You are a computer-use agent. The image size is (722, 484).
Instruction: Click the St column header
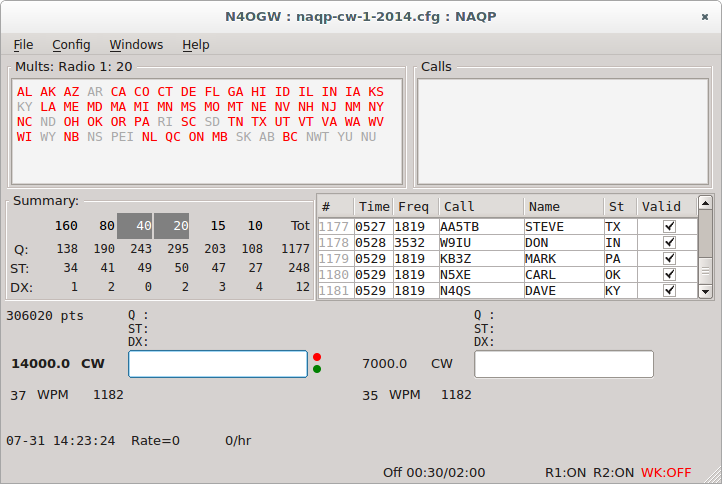point(620,207)
